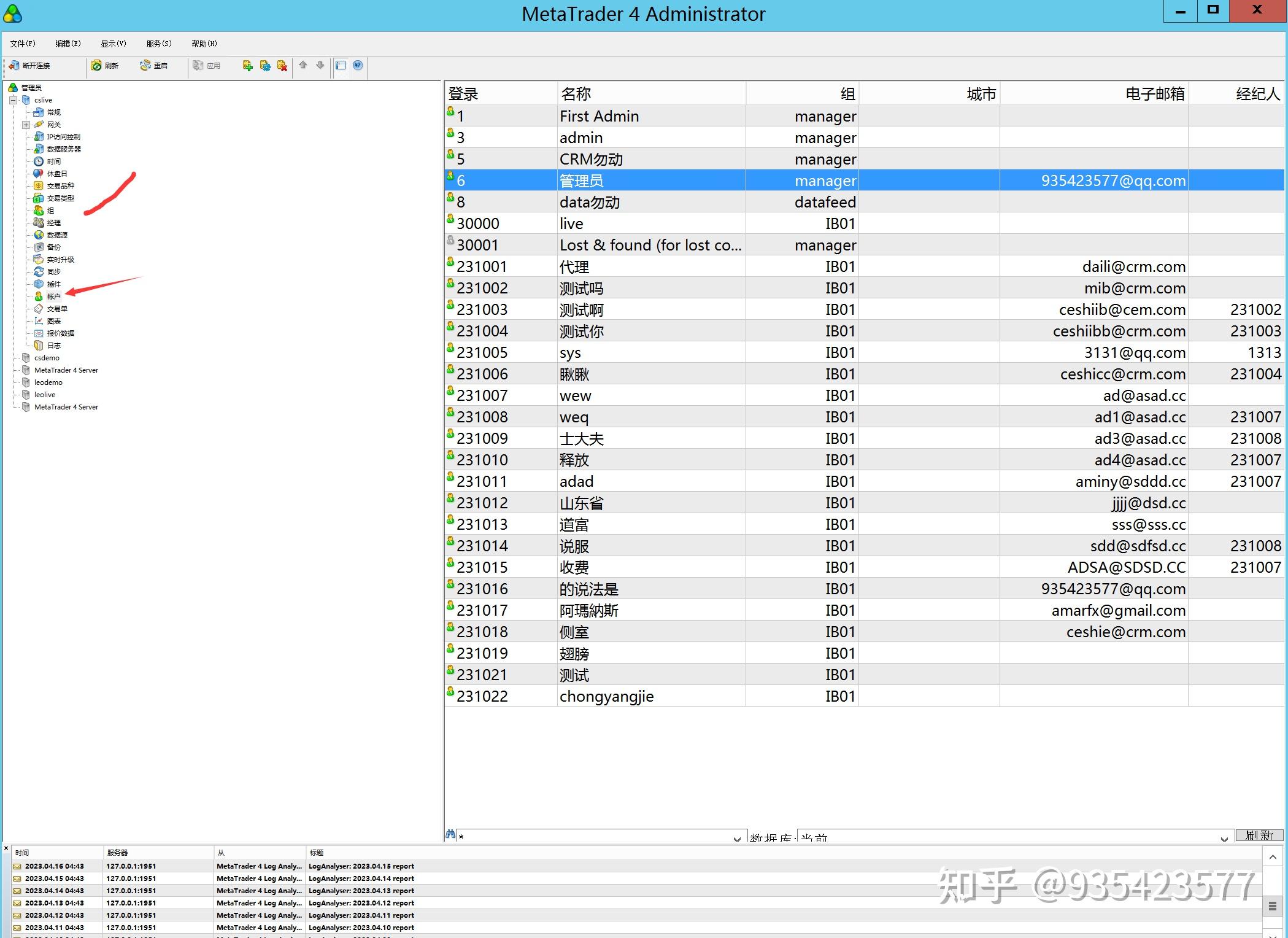Open the 数据库 database dropdown
This screenshot has height=938, width=1288.
point(1224,838)
